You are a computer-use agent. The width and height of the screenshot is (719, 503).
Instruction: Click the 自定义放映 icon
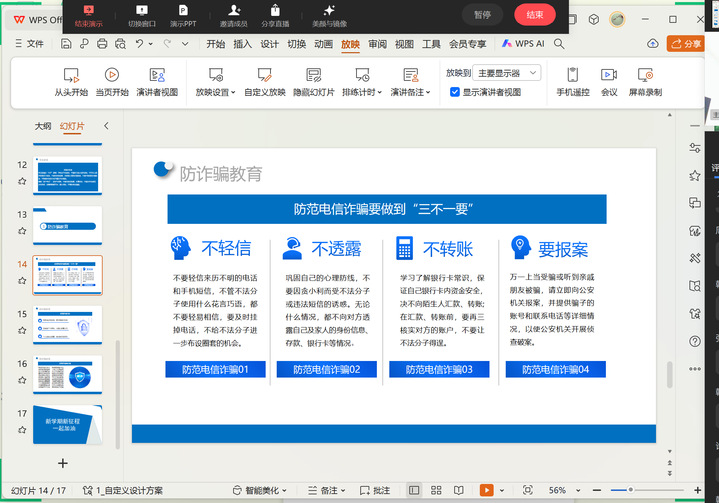click(264, 75)
